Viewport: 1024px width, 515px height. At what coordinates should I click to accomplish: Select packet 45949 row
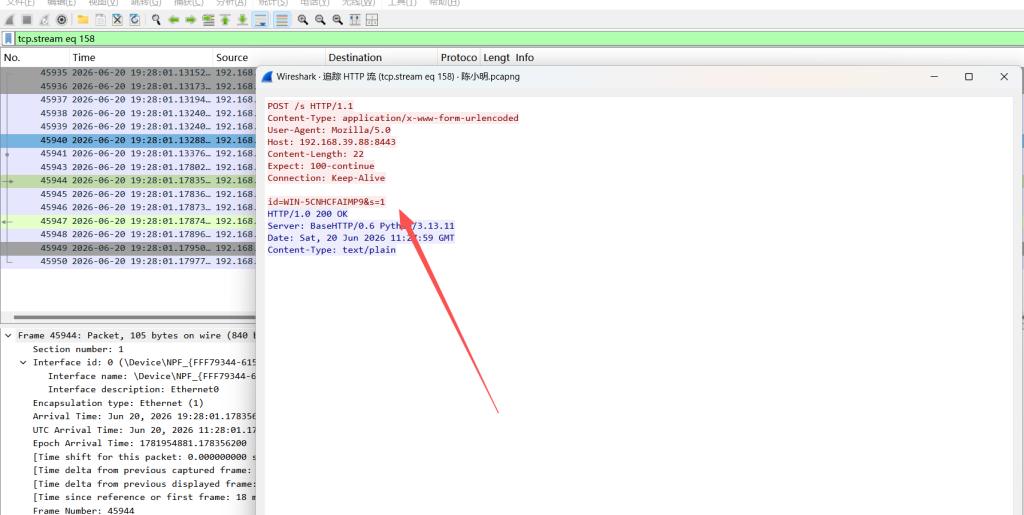pyautogui.click(x=128, y=248)
